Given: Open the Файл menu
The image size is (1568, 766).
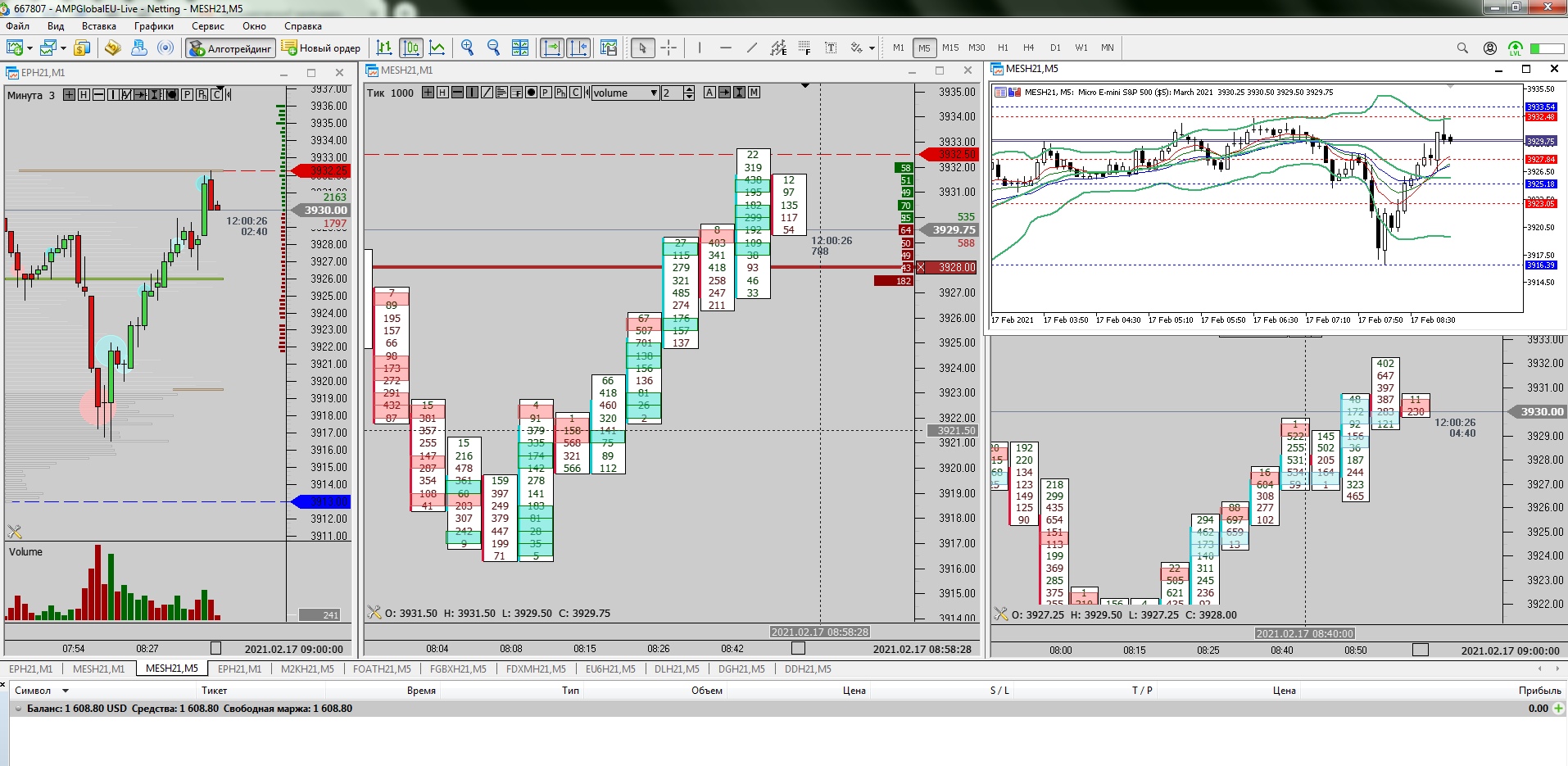Looking at the screenshot, I should click(x=18, y=26).
